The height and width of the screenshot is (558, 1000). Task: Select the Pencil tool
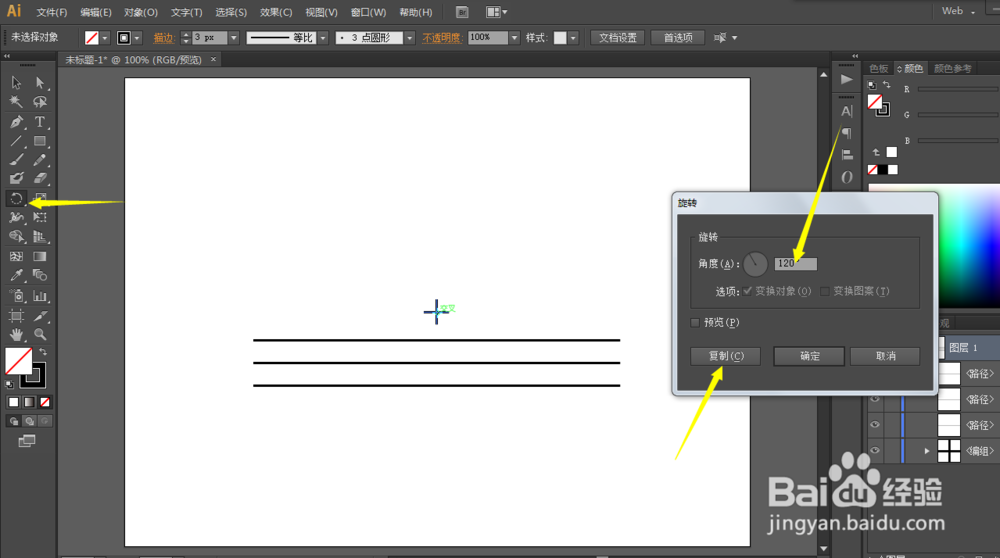coord(40,160)
